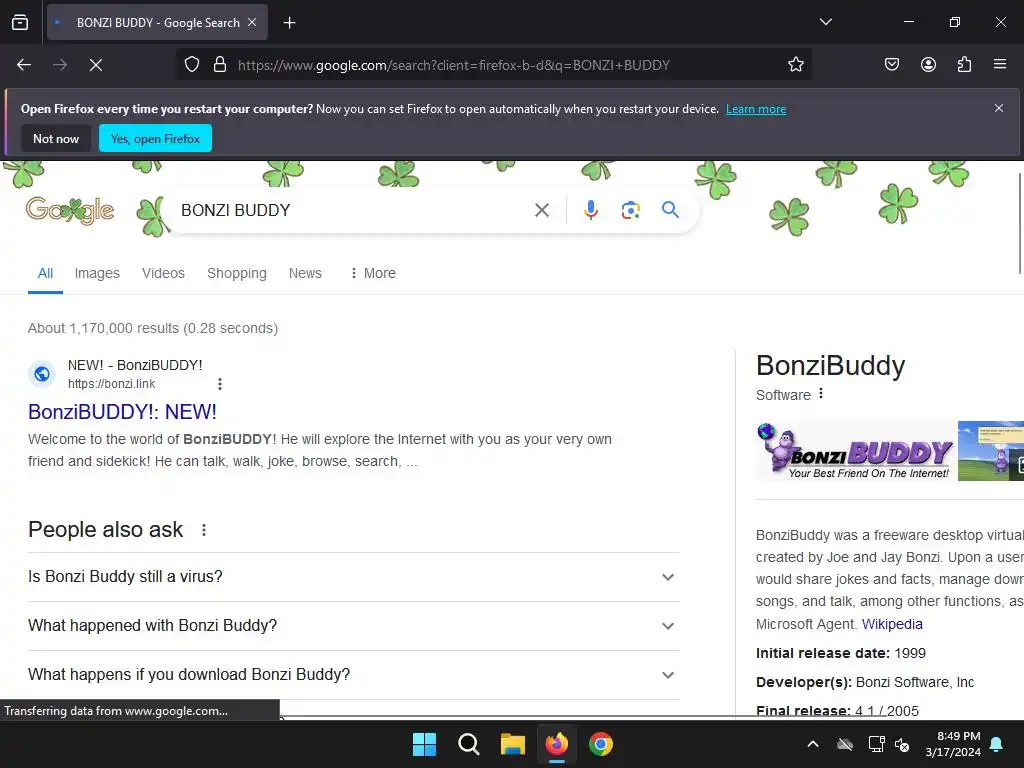Expand What happened with Bonzi Buddy?
The width and height of the screenshot is (1024, 768).
pos(354,626)
